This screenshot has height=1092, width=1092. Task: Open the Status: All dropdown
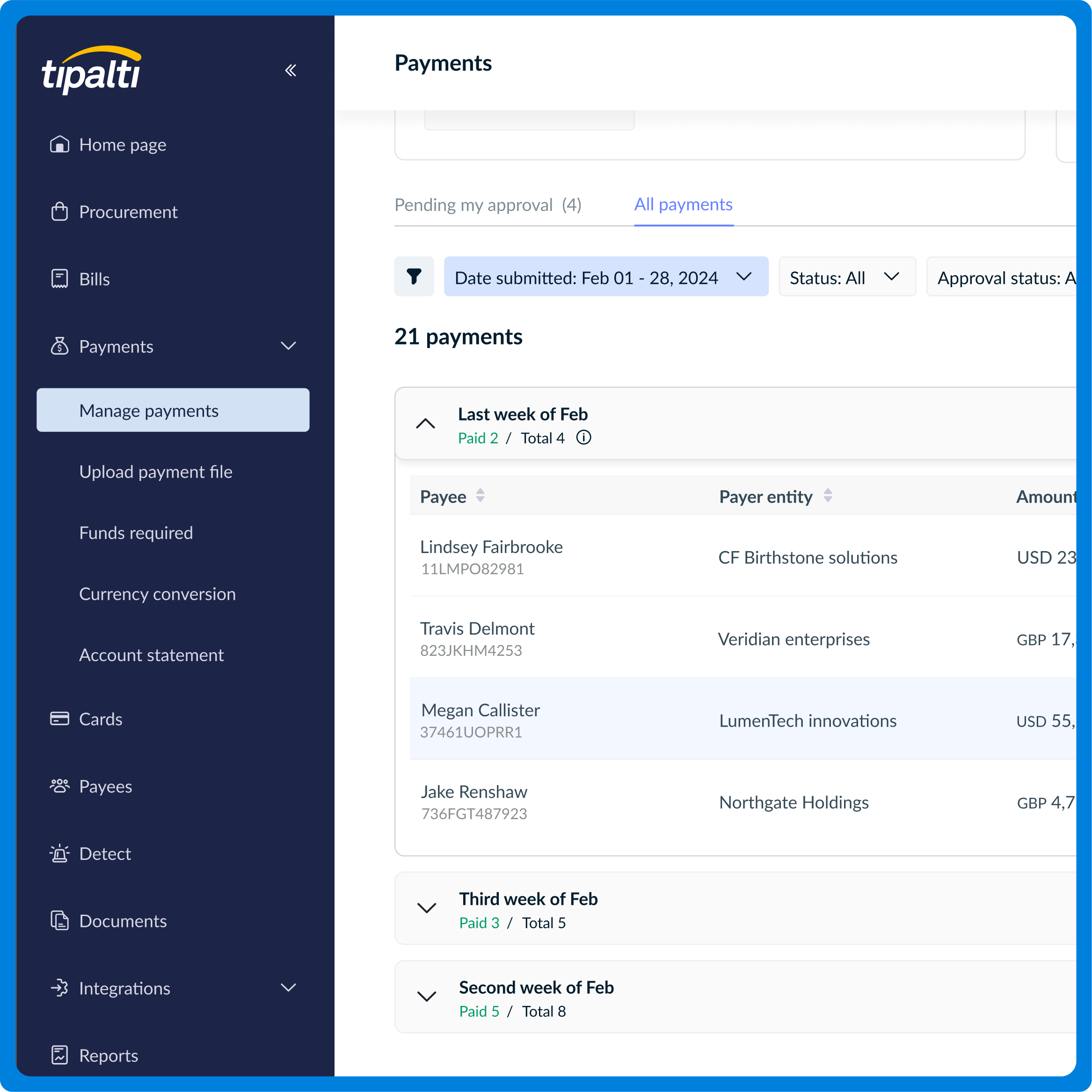[846, 277]
